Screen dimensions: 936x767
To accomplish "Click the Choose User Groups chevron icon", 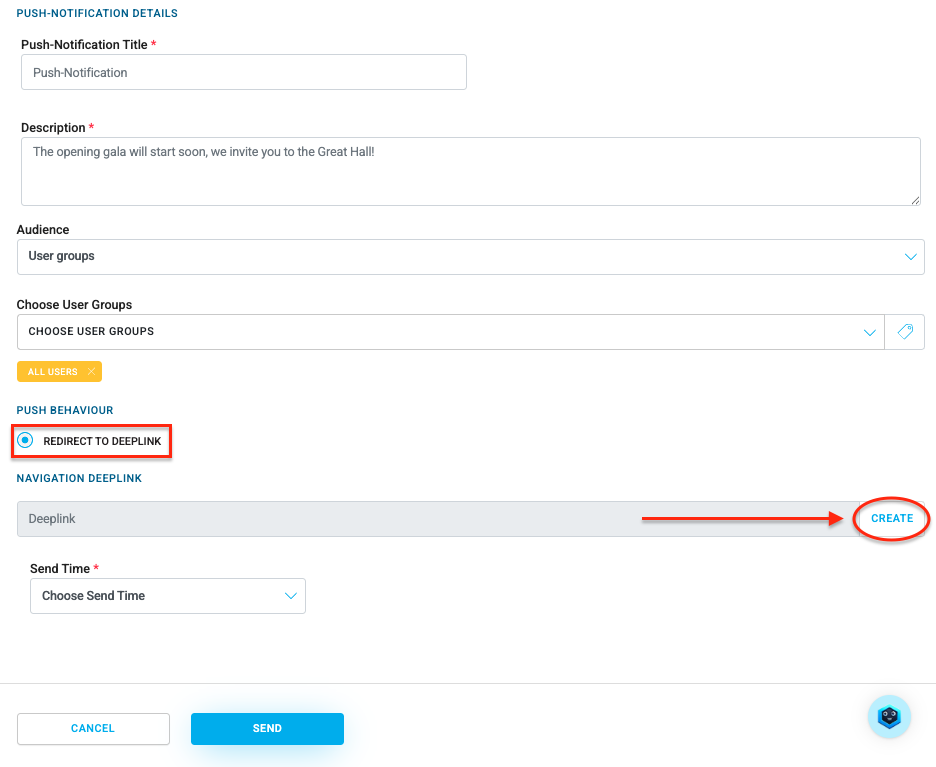I will point(870,332).
